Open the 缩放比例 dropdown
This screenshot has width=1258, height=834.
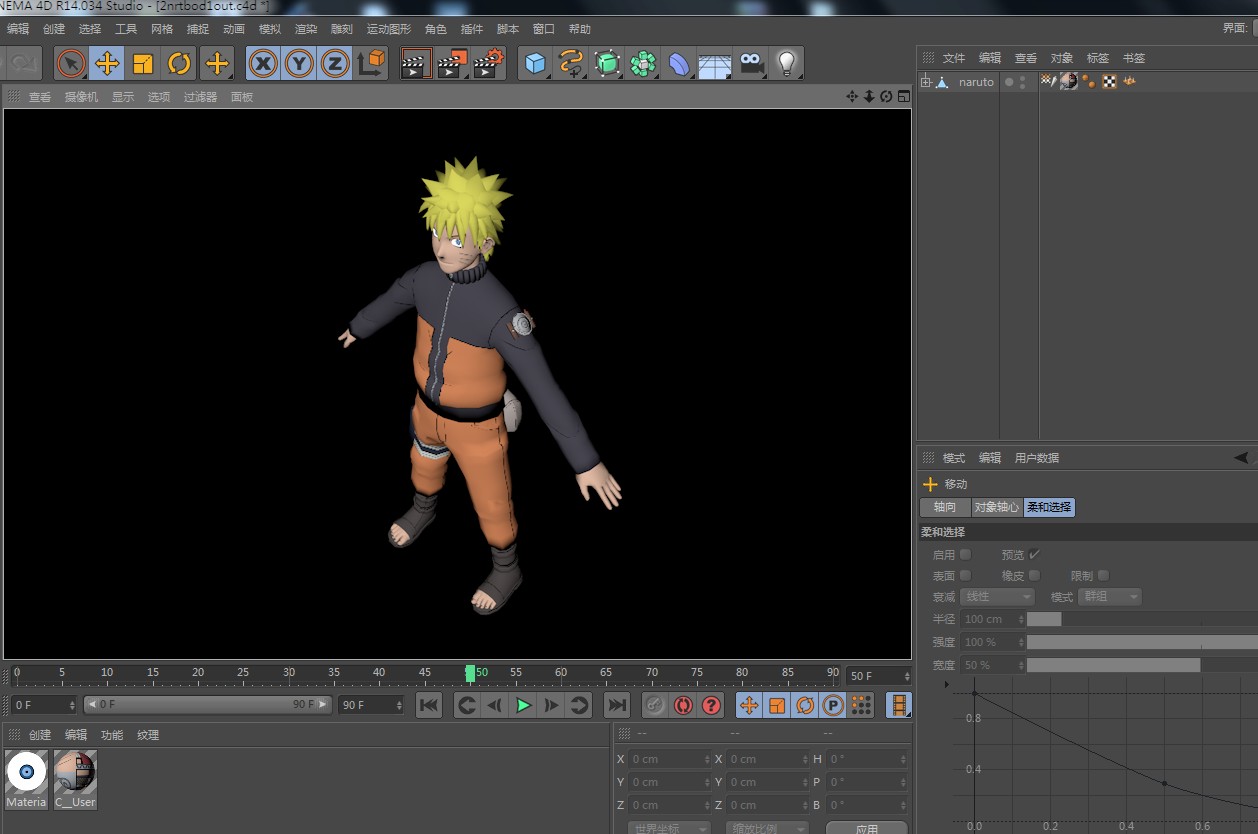tap(766, 829)
